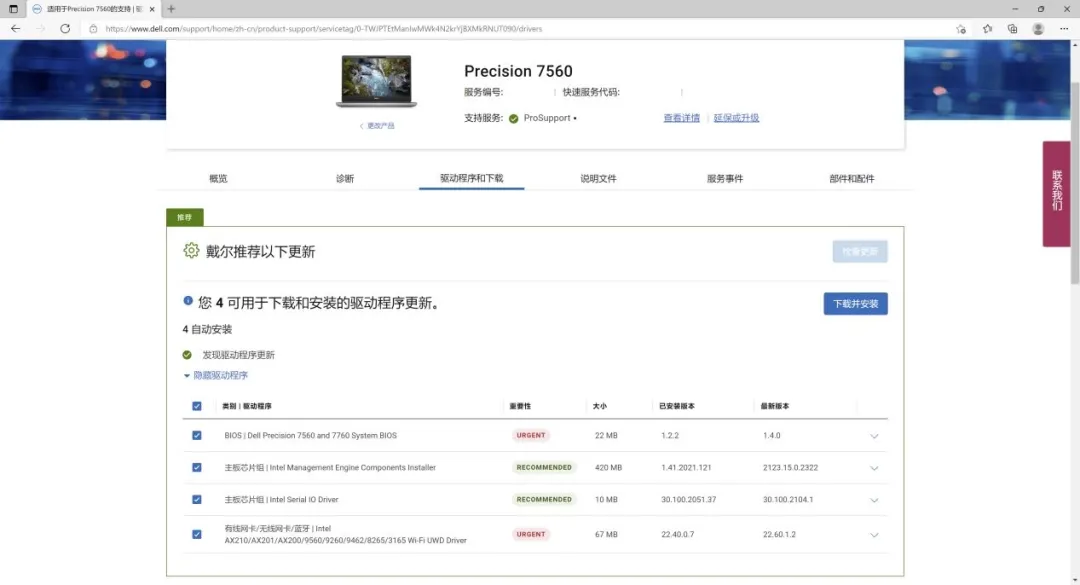Click installed version 30.100.2051.37

coord(689,500)
